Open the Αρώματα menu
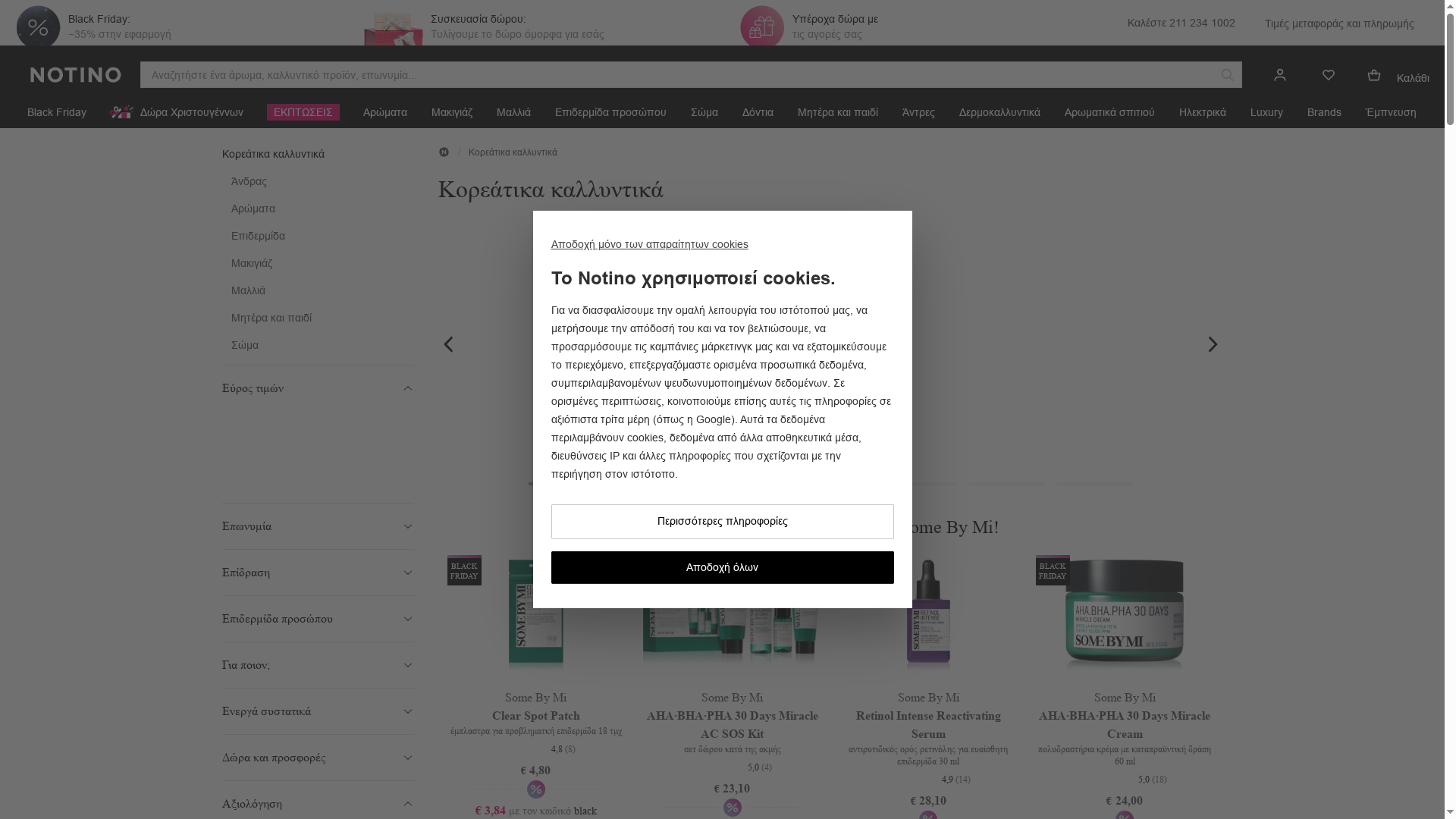Viewport: 1456px width, 819px height. 385,112
